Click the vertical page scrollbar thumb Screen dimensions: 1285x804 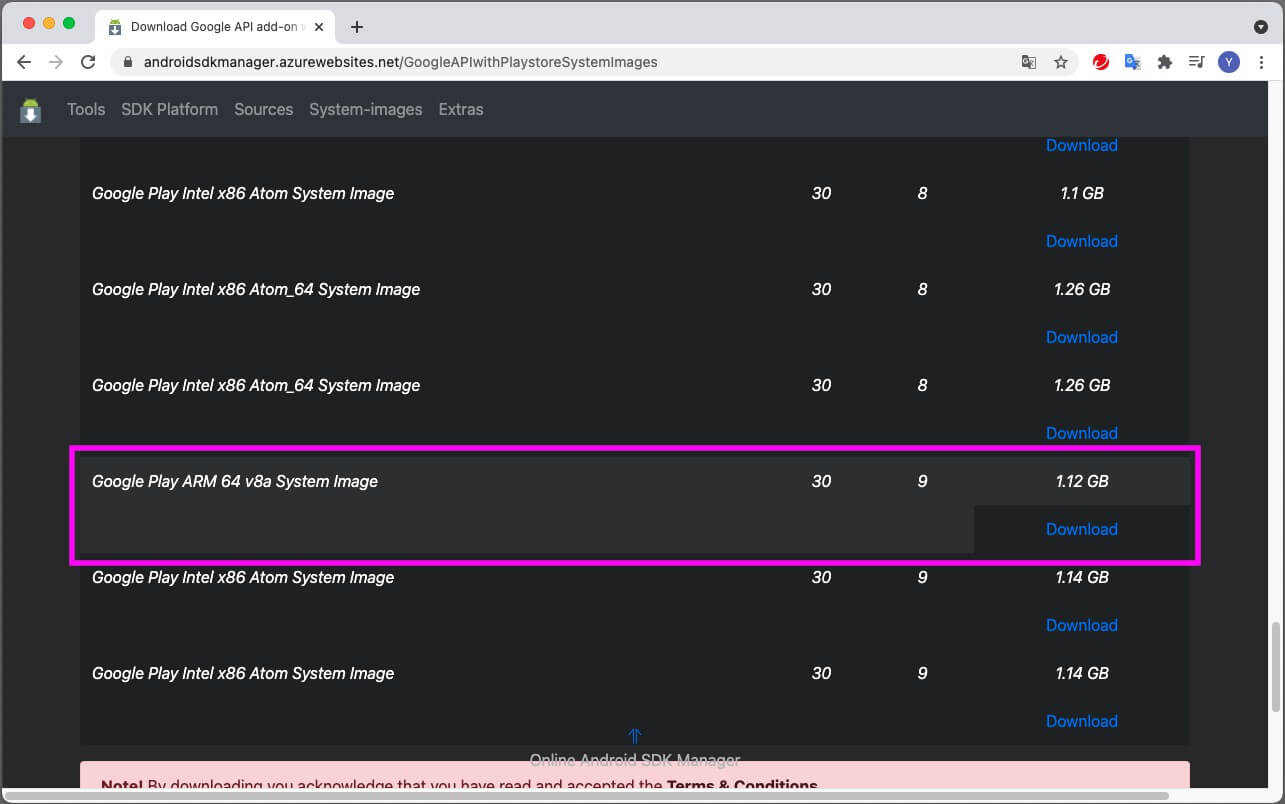pos(1275,666)
